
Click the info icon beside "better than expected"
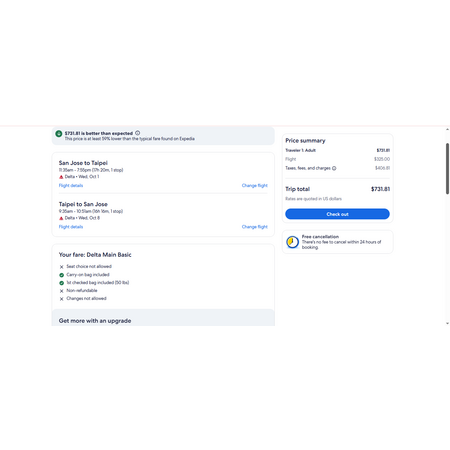click(x=137, y=133)
